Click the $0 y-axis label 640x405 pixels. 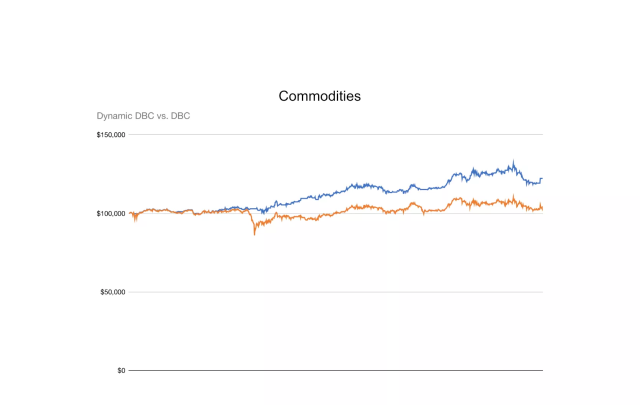click(121, 371)
